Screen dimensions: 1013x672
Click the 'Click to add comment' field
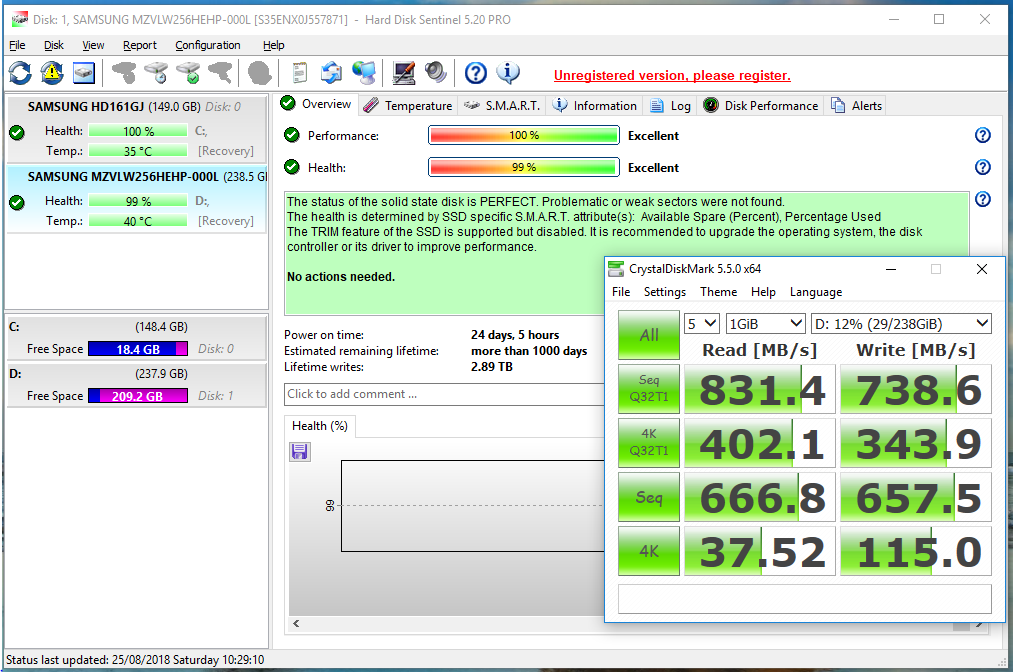440,394
